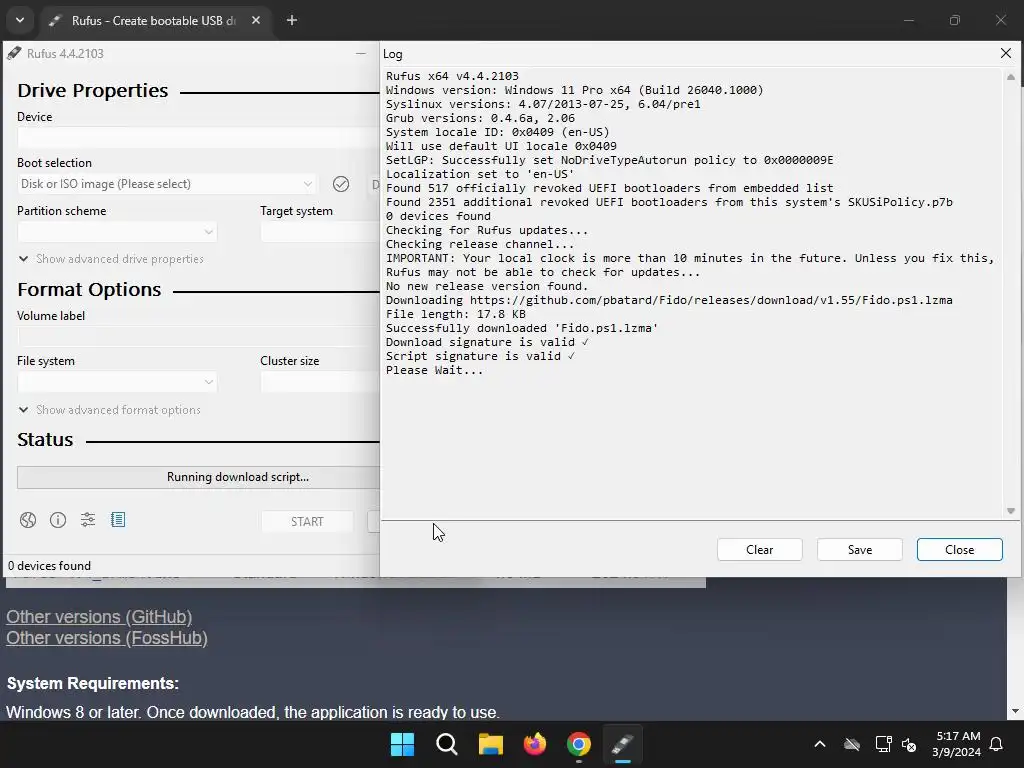Select the Rufus - Create bootable USB tab
The image size is (1024, 768).
153,21
